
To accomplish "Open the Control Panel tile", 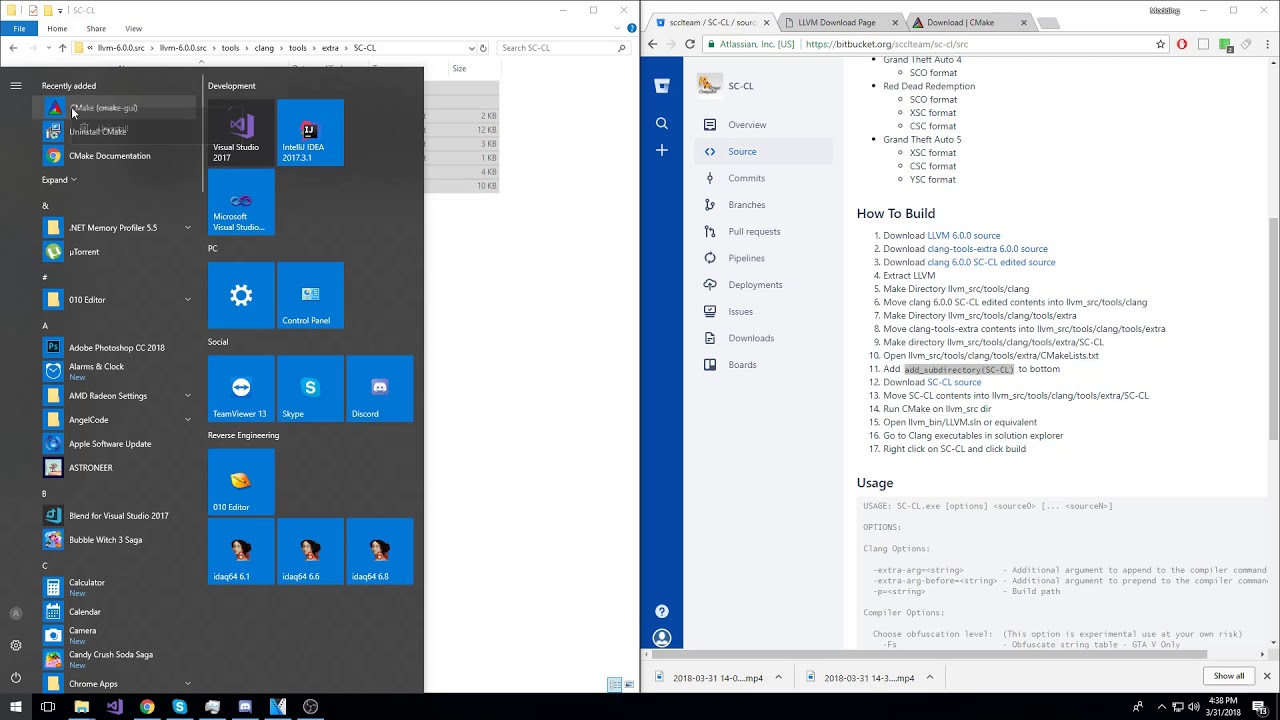I will coord(310,295).
